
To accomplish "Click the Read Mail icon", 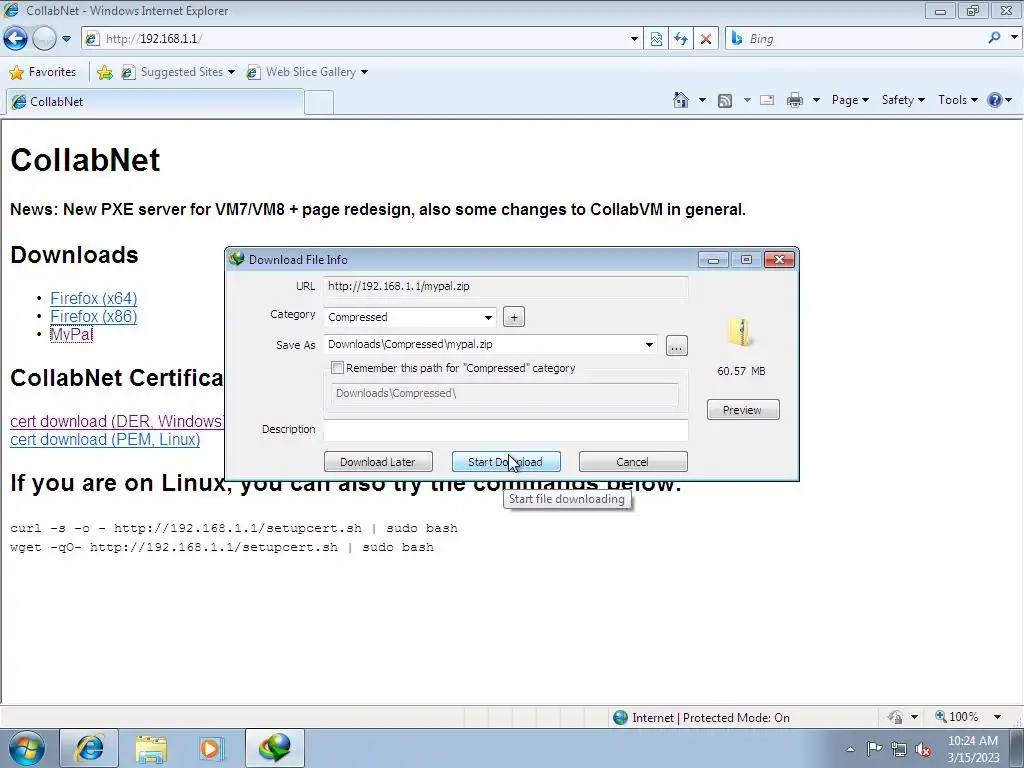I will (767, 100).
